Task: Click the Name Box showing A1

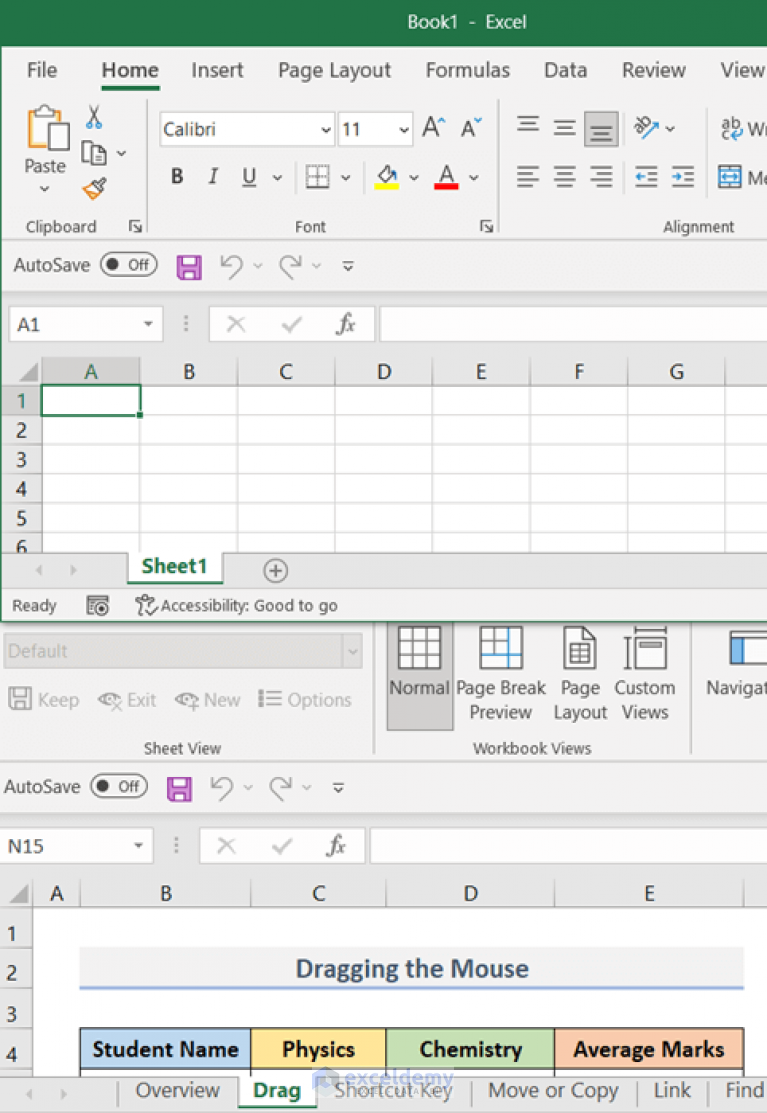Action: [x=86, y=324]
